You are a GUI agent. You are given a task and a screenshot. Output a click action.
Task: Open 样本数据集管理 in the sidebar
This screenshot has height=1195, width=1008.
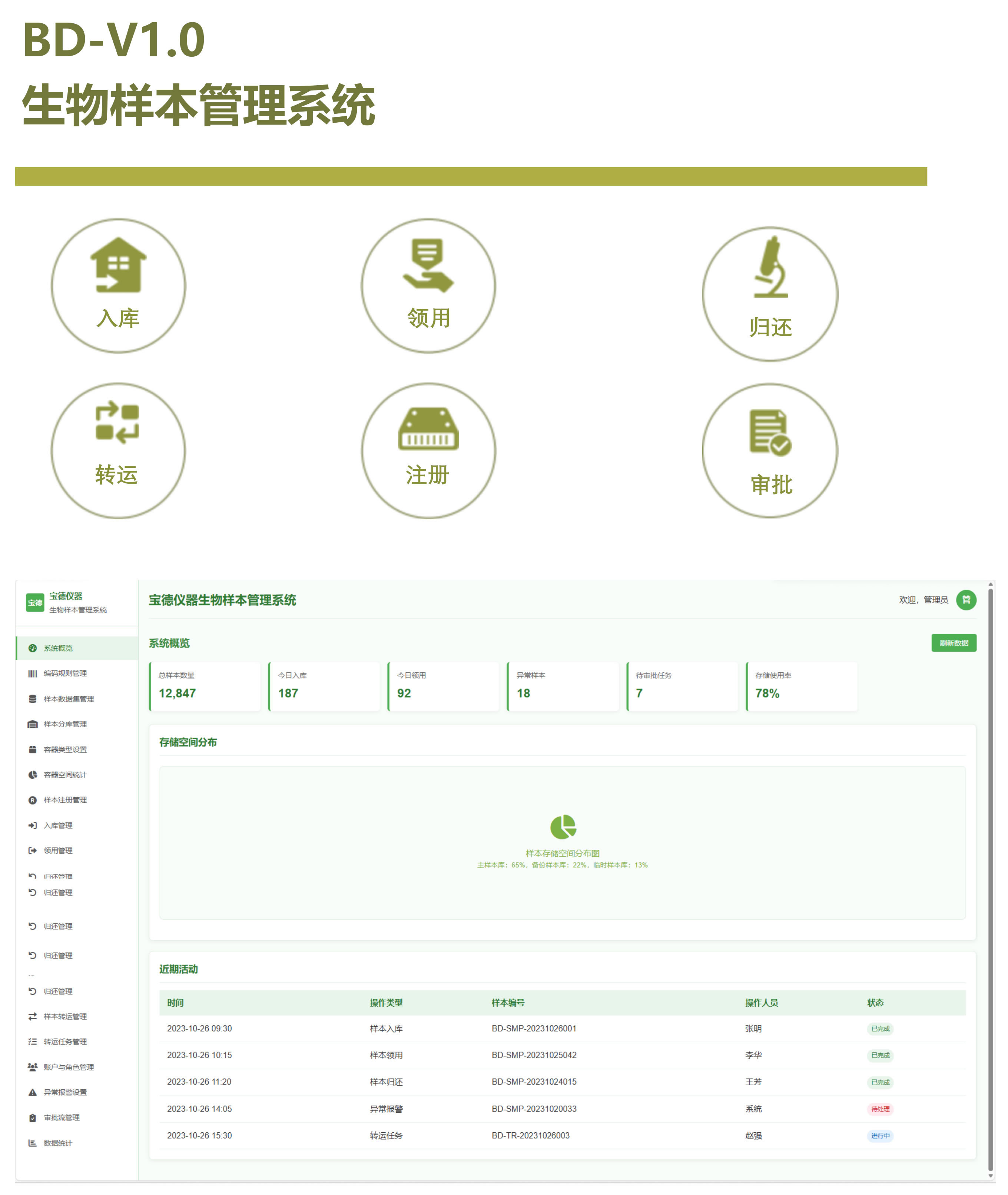tap(69, 698)
